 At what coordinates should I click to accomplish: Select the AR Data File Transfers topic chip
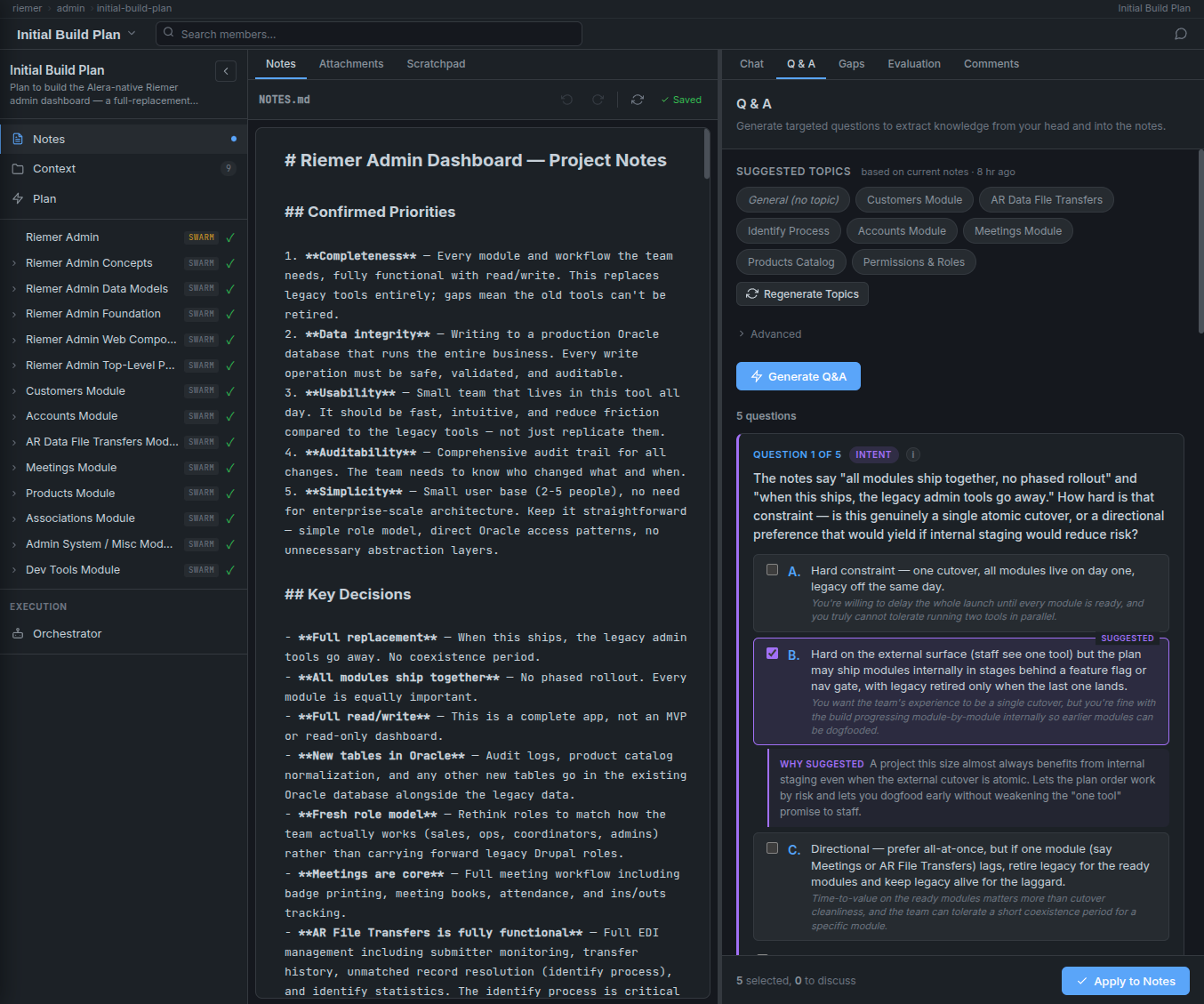pos(1047,200)
